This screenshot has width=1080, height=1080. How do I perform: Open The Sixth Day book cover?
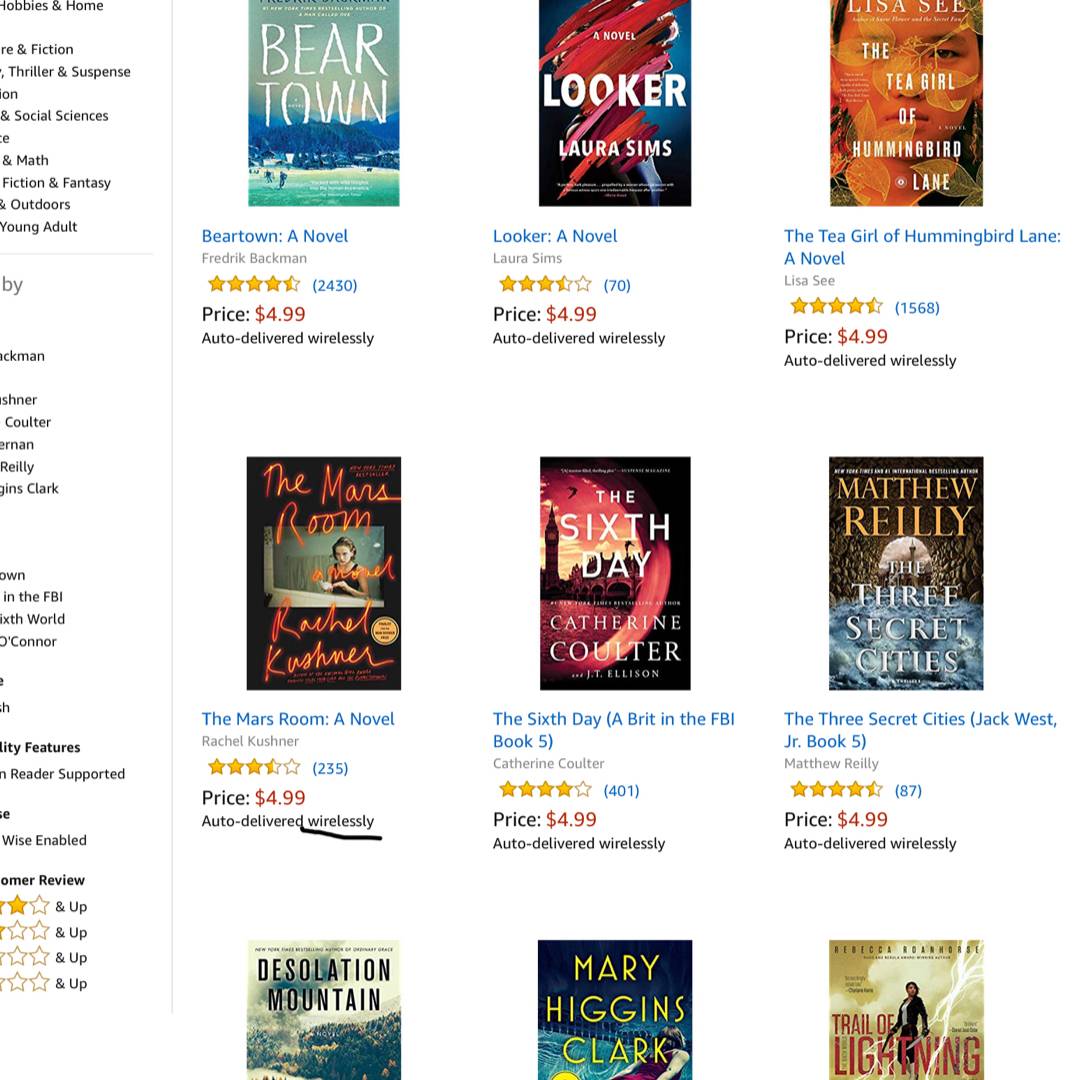[x=615, y=573]
